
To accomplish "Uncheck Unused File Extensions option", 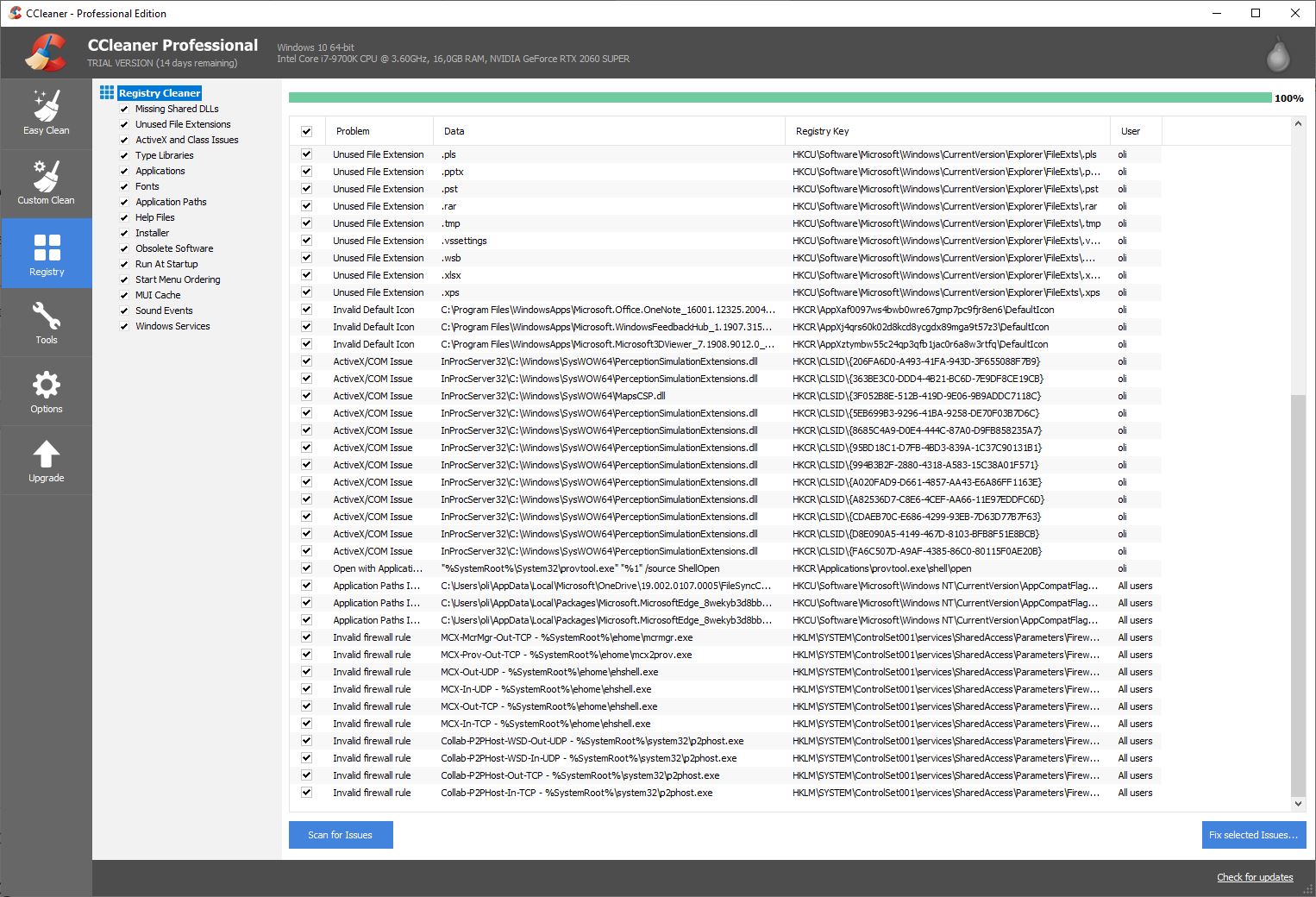I will click(x=124, y=124).
